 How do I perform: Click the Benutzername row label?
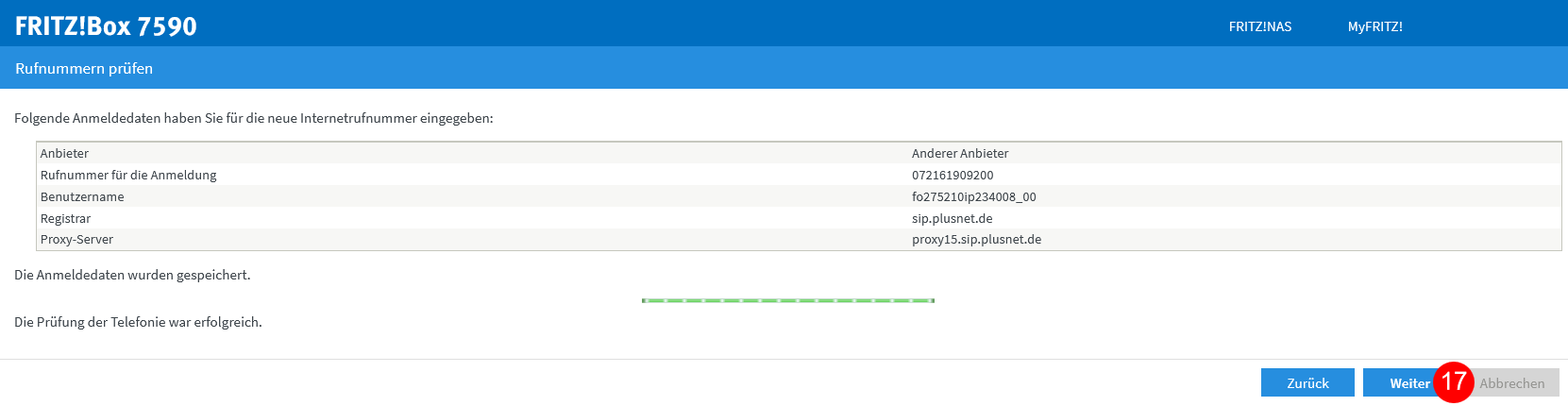point(82,196)
